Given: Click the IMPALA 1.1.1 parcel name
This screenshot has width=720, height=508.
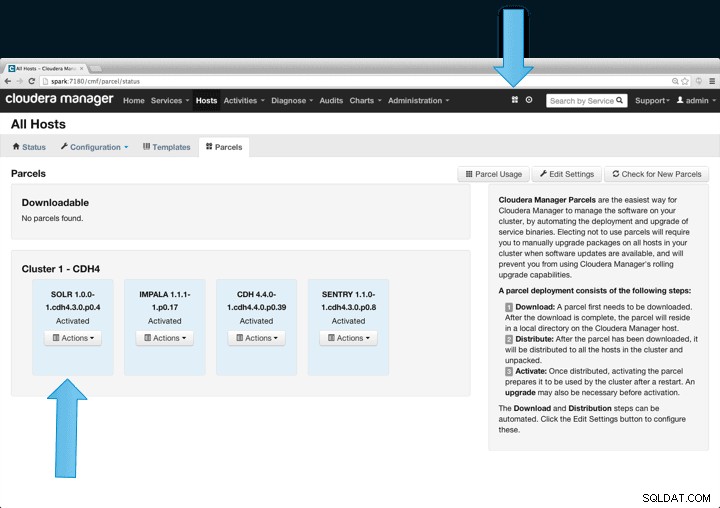Looking at the screenshot, I should (165, 301).
